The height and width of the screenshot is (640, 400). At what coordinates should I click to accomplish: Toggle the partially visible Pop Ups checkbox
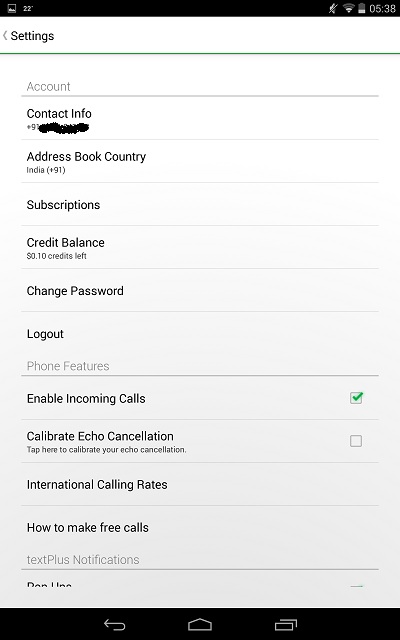click(356, 586)
